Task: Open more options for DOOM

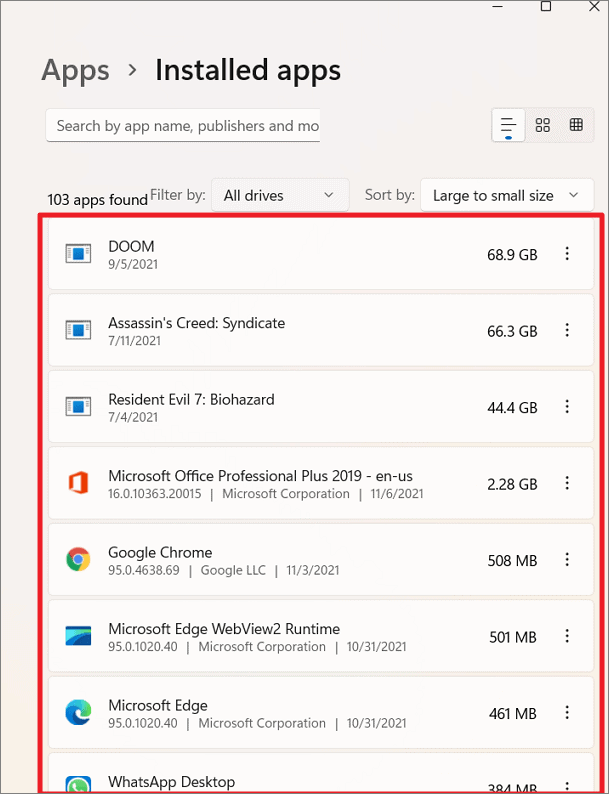Action: pyautogui.click(x=567, y=253)
